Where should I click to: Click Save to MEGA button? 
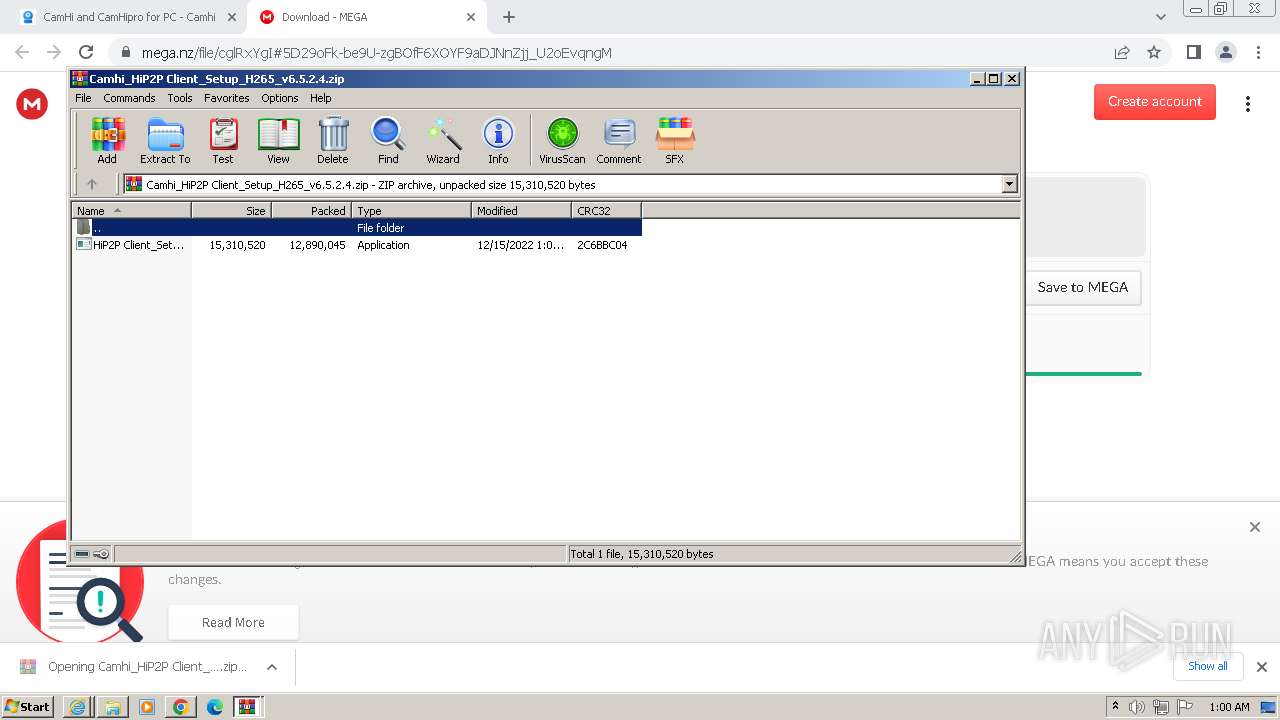(1083, 287)
